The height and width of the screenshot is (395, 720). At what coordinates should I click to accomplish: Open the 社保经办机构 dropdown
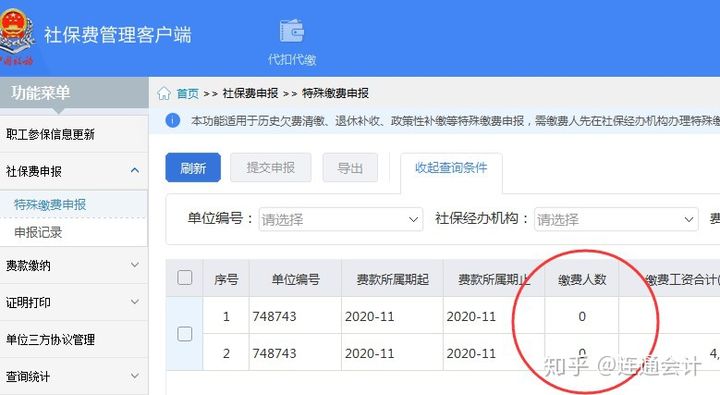[616, 220]
